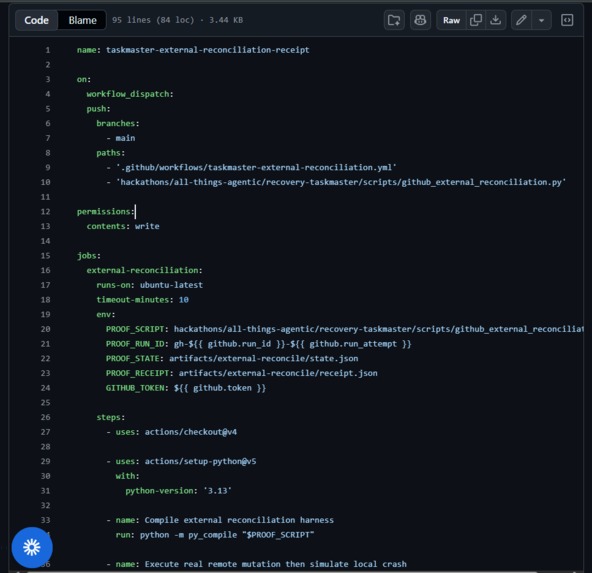Click 'actions/checkout@v4' text
Image resolution: width=592 pixels, height=573 pixels.
coord(191,432)
